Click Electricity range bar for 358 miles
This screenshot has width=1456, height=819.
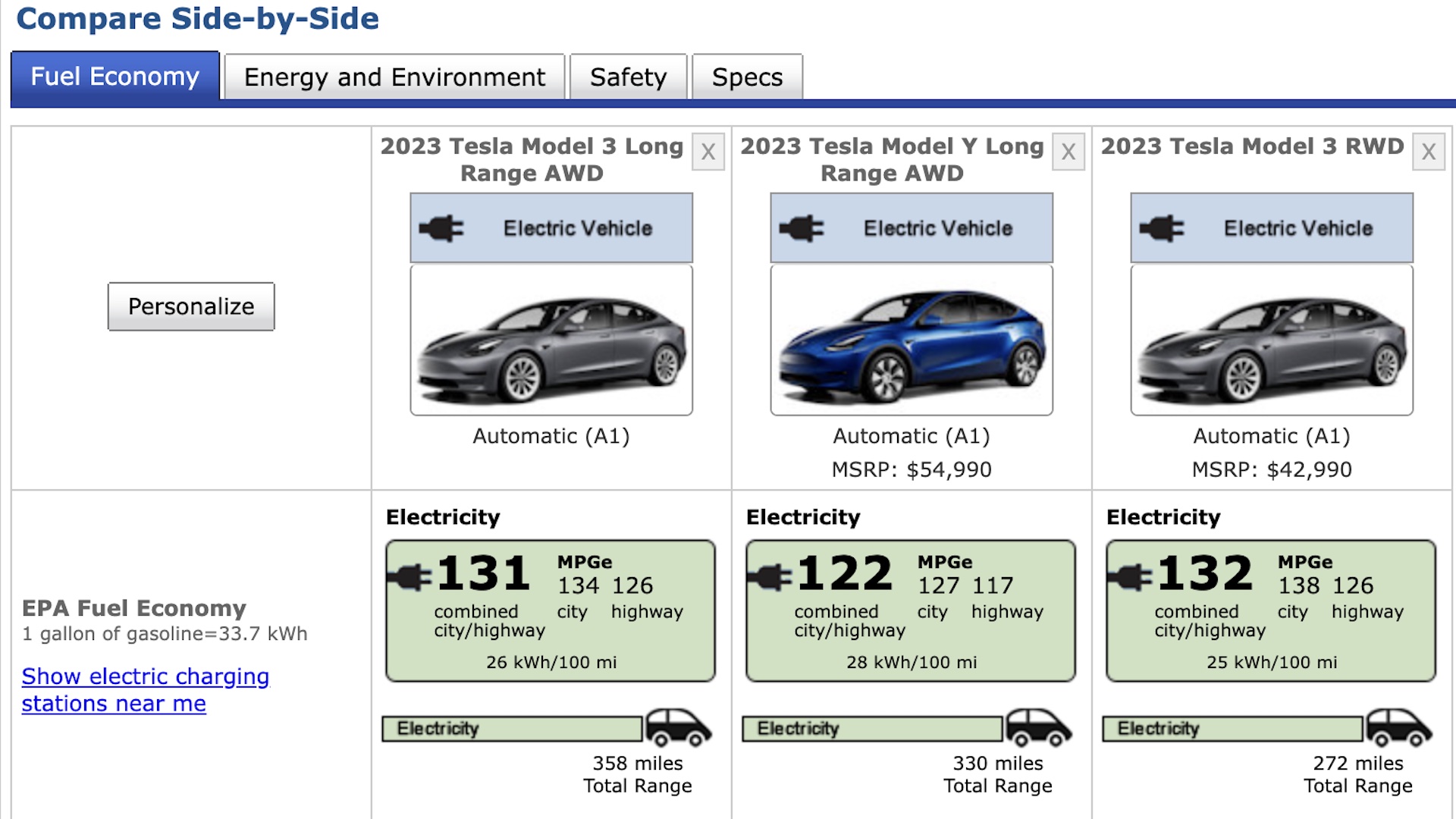[x=513, y=729]
